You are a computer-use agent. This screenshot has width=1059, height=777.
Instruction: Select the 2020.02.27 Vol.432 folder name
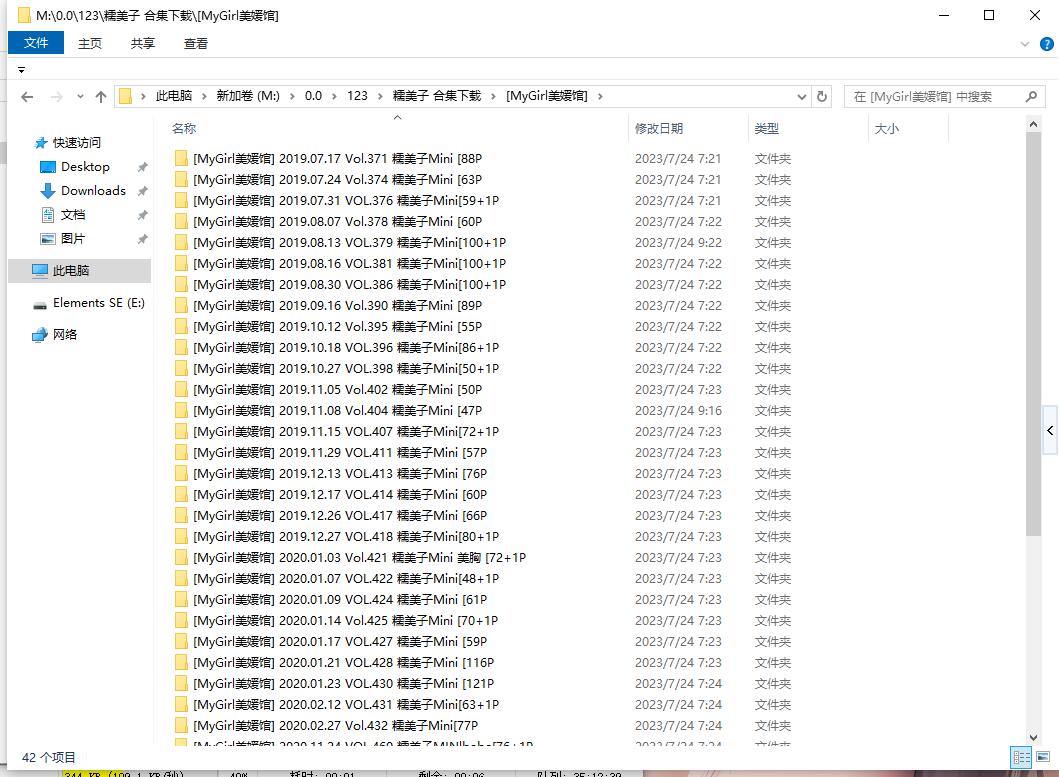[x=336, y=726]
